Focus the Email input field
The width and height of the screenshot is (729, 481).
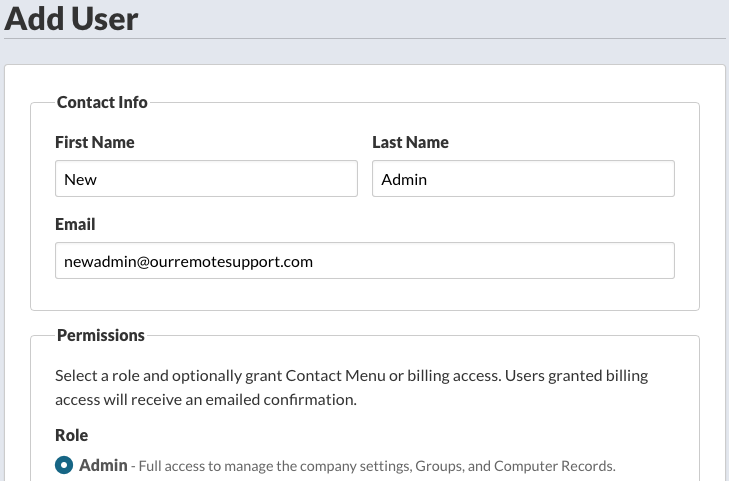coord(365,260)
